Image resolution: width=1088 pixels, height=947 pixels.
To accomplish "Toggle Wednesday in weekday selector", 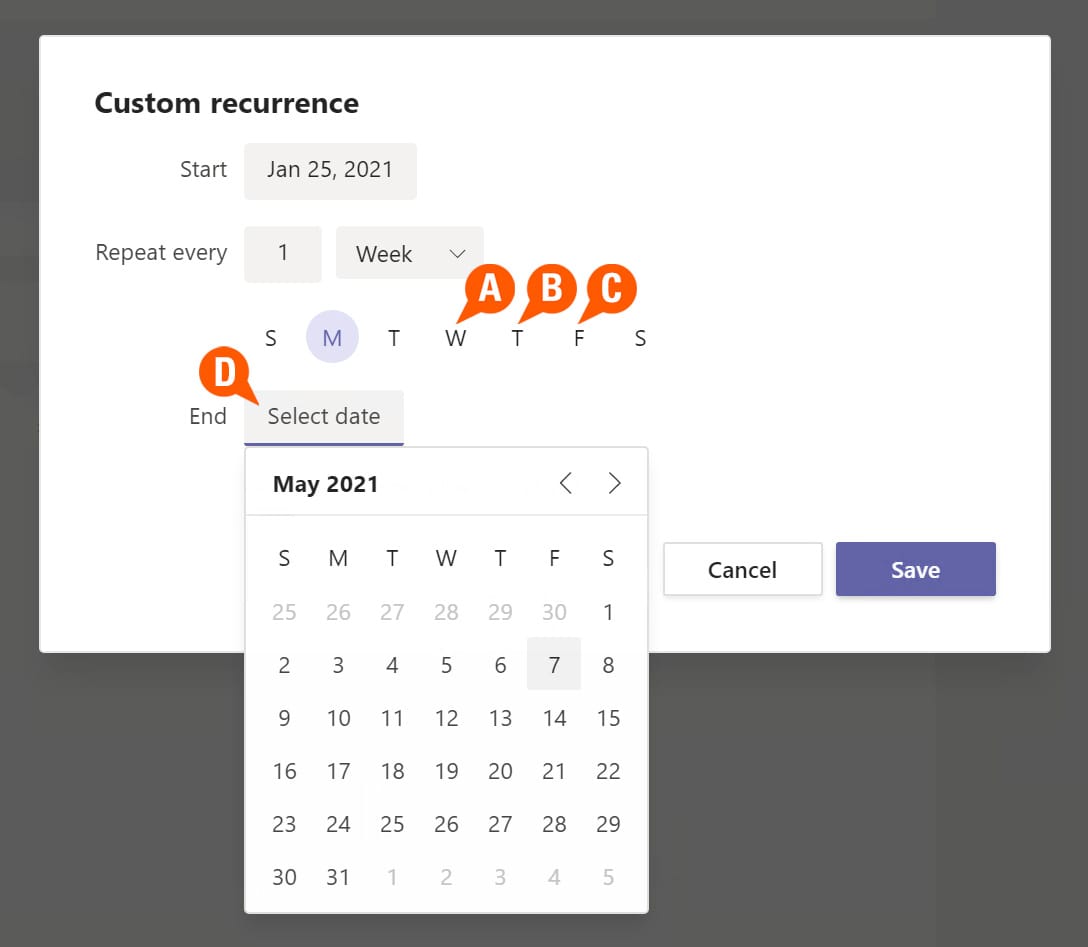I will (x=455, y=338).
